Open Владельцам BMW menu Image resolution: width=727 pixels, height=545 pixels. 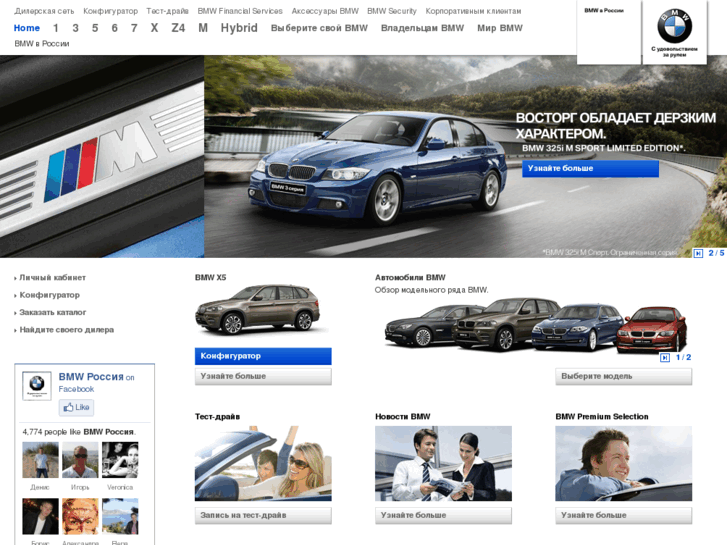(422, 28)
